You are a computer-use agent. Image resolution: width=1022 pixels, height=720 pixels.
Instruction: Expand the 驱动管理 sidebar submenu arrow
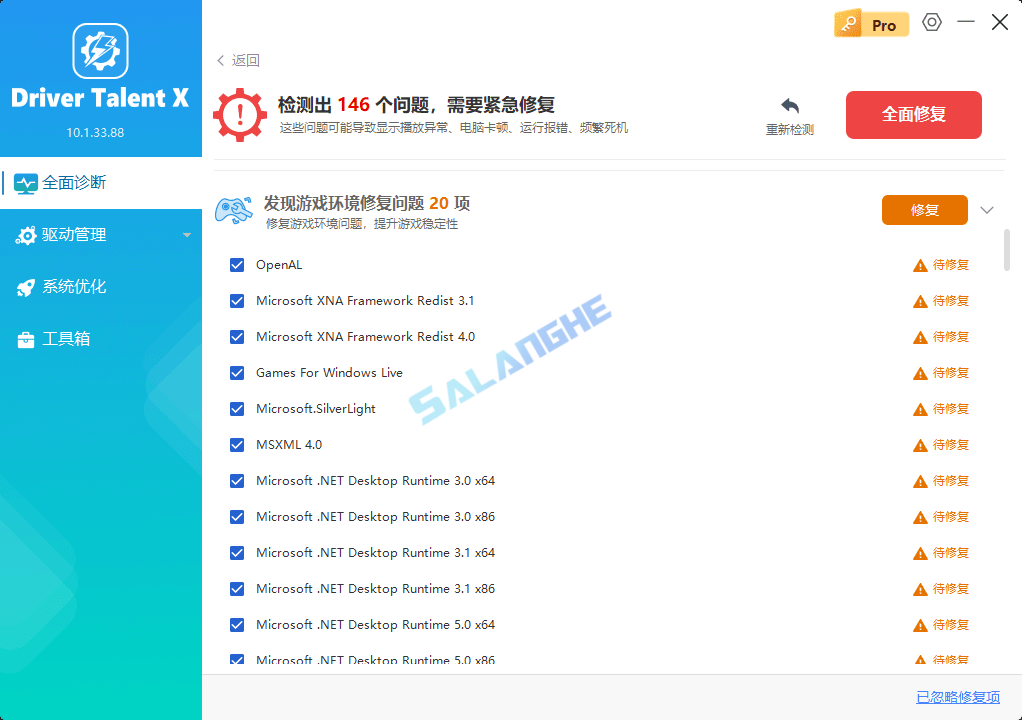click(186, 235)
